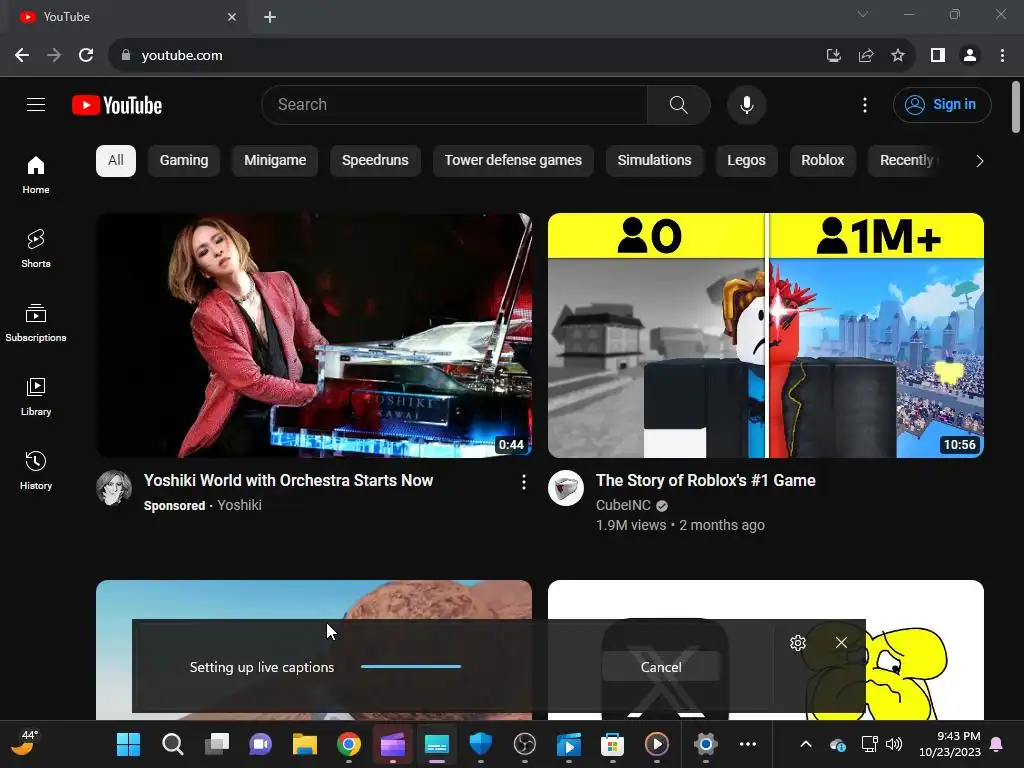Open File Explorer from taskbar
Viewport: 1024px width, 768px height.
pos(304,744)
